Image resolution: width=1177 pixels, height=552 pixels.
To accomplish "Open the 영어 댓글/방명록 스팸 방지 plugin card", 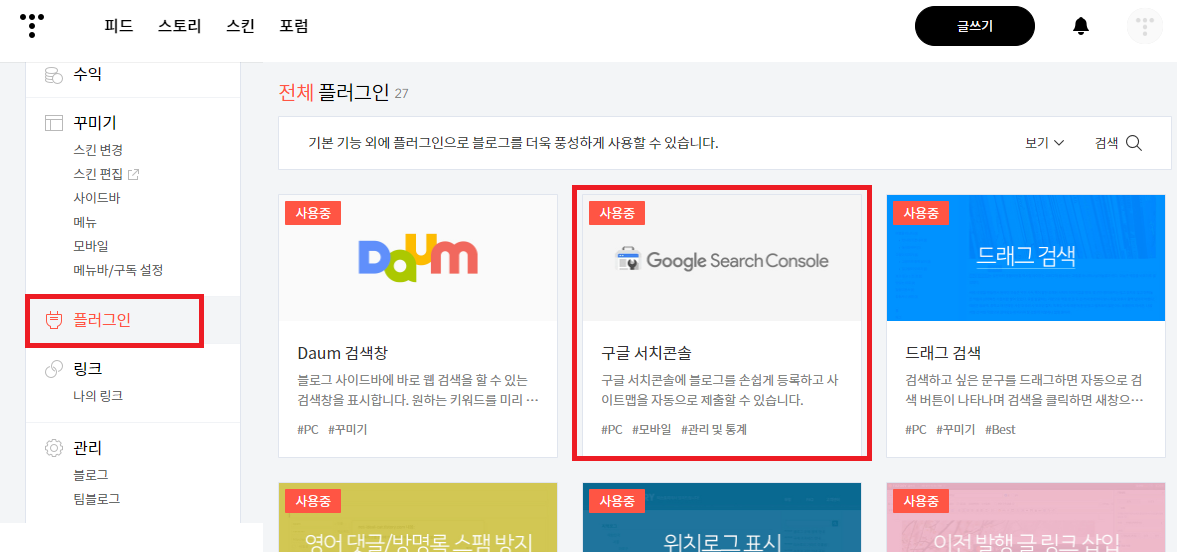I will pyautogui.click(x=418, y=517).
